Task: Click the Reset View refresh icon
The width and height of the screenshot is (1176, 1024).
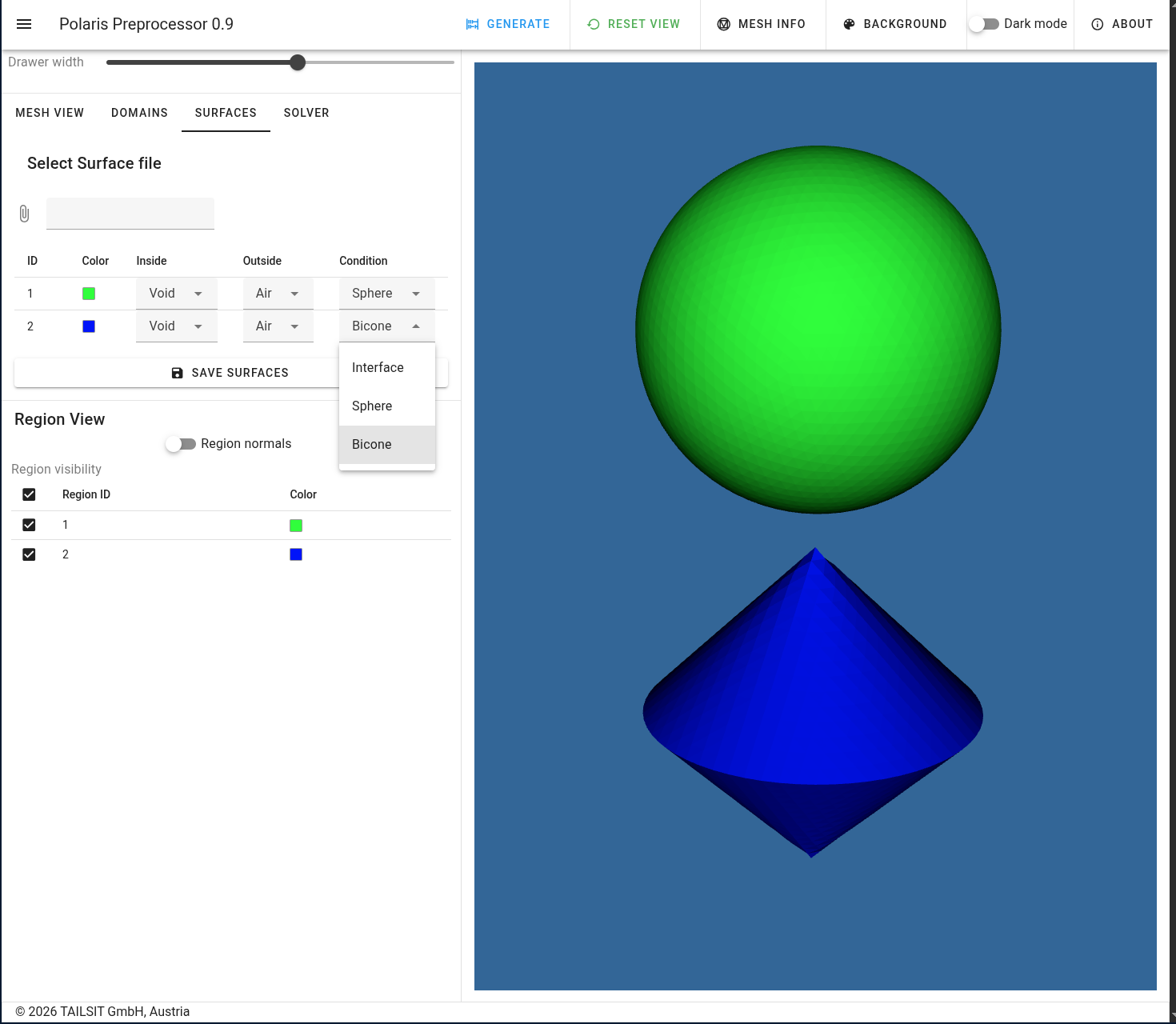Action: (594, 24)
